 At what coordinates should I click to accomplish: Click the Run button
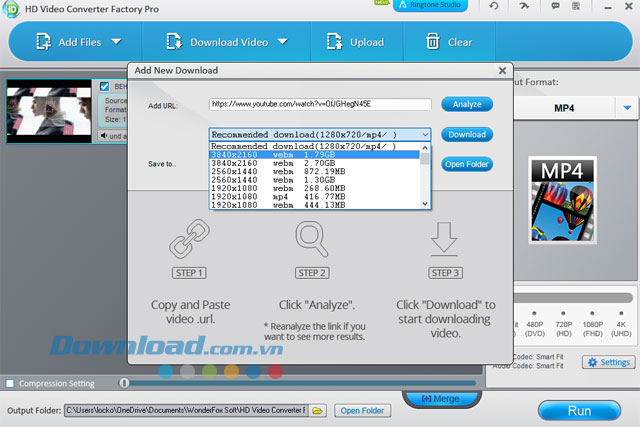[x=579, y=411]
